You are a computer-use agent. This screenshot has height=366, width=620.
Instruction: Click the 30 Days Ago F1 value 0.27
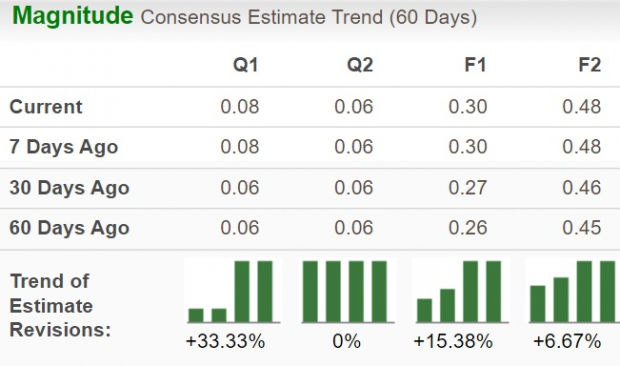point(468,188)
